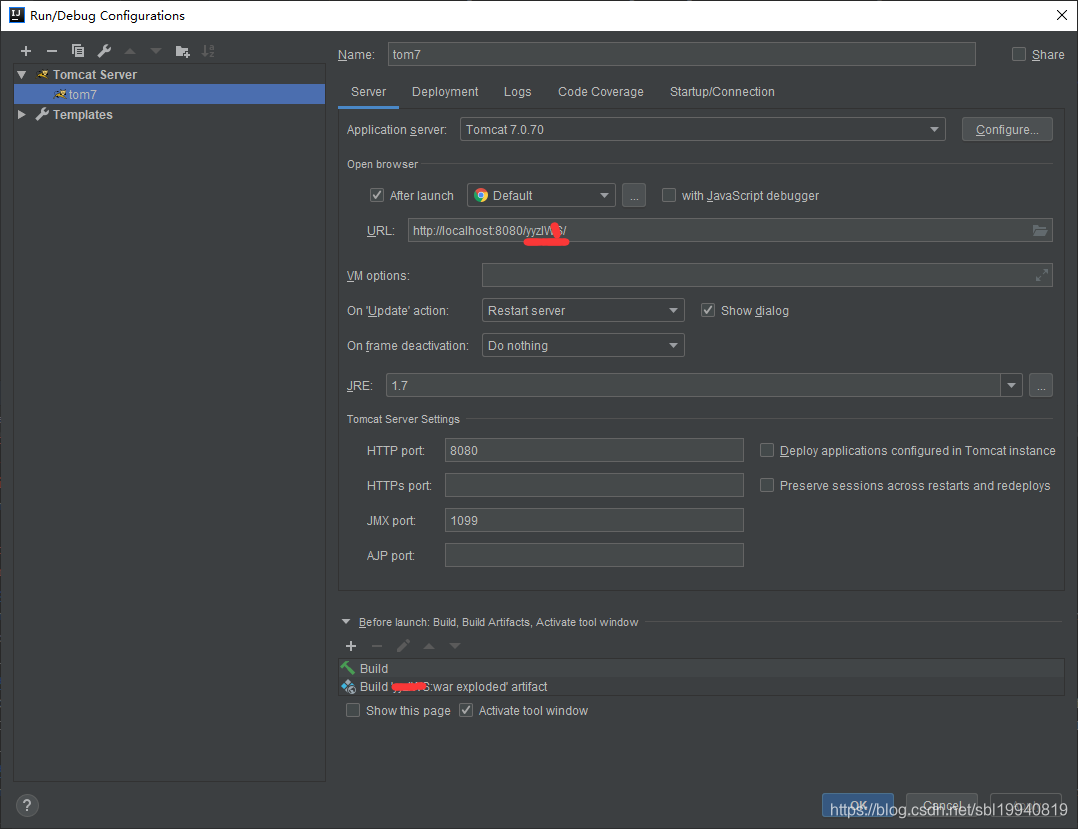Click the HTTPs port field
Screen dimensions: 1078x829
coord(594,485)
